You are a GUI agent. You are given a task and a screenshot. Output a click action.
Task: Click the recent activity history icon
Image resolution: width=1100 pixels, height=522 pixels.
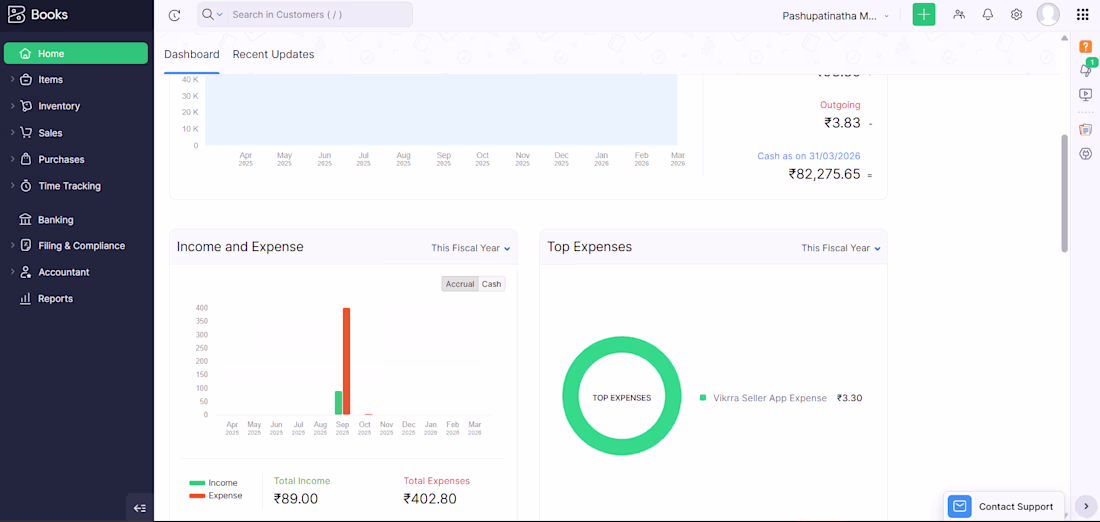[175, 15]
